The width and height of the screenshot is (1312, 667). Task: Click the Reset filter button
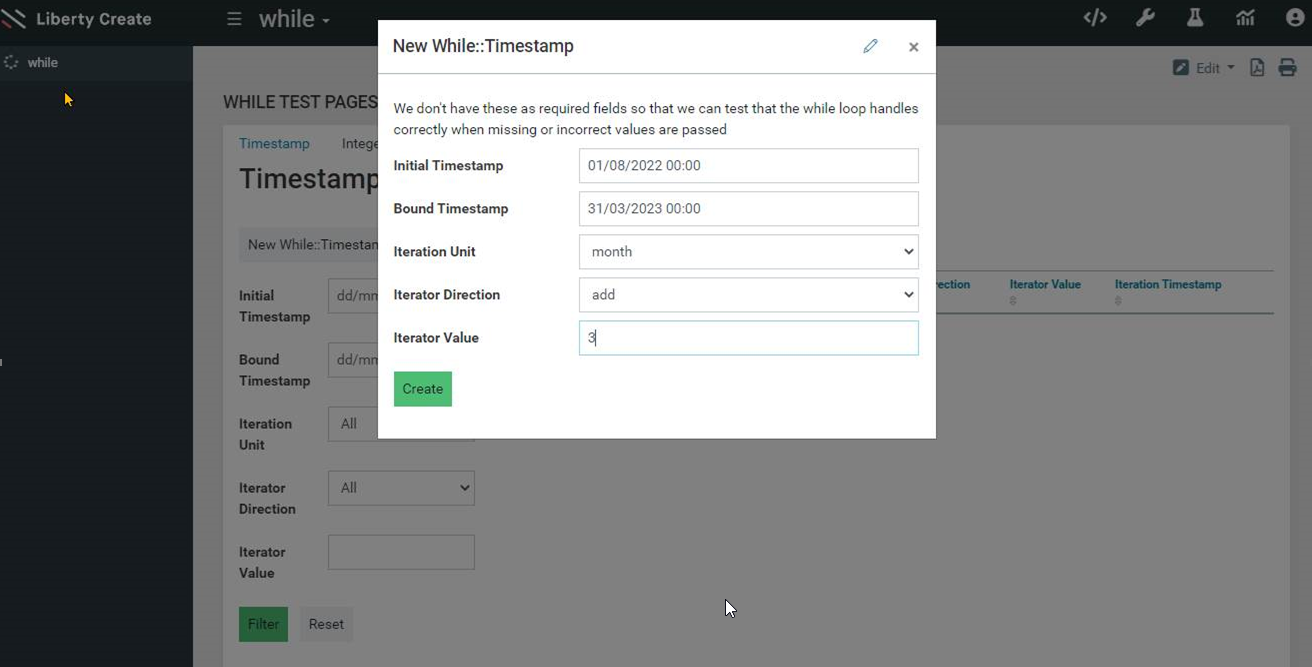tap(326, 624)
